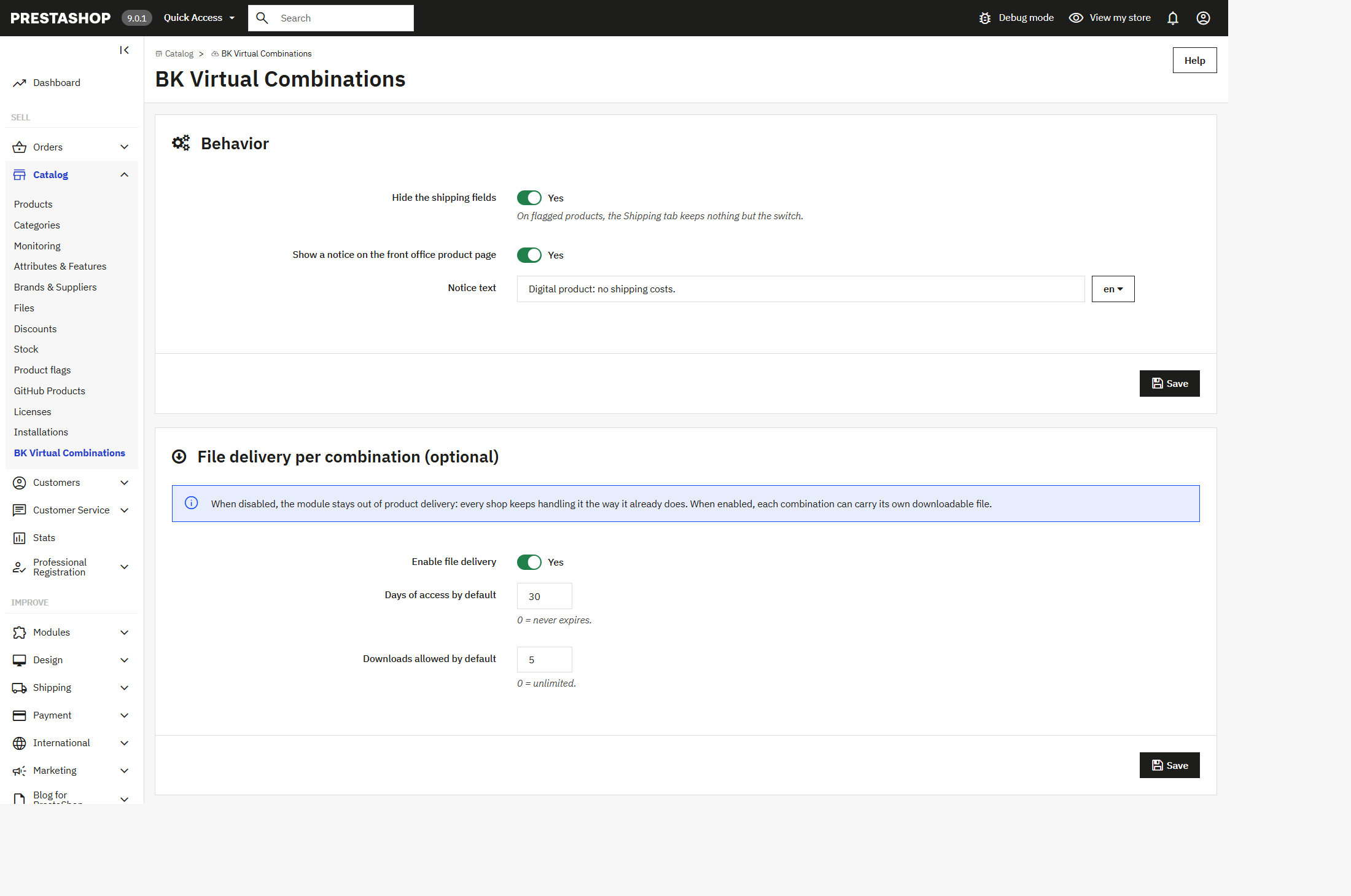
Task: Expand the Modules menu chevron
Action: (x=124, y=633)
